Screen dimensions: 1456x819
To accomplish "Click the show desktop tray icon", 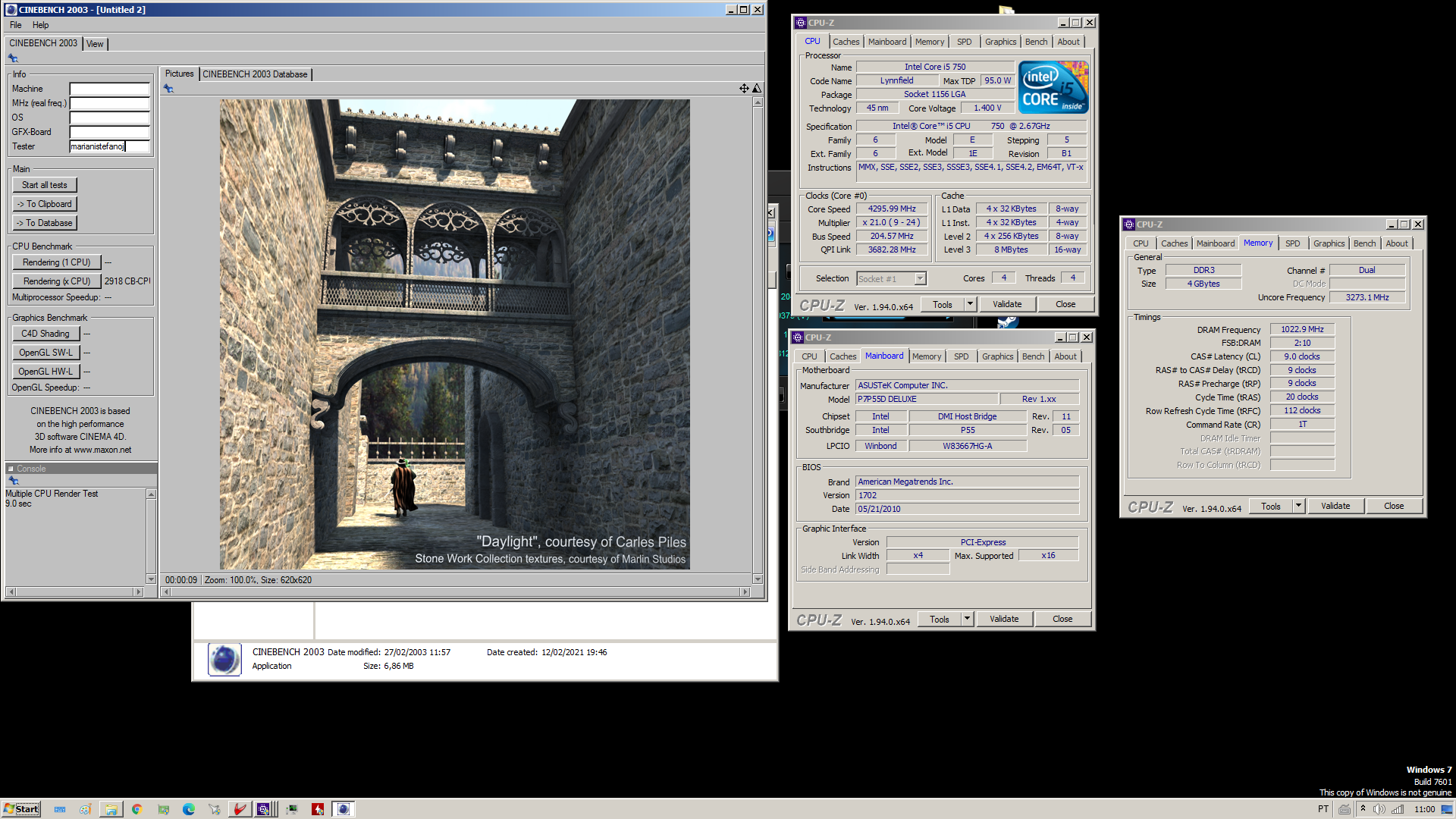I will point(1448,809).
